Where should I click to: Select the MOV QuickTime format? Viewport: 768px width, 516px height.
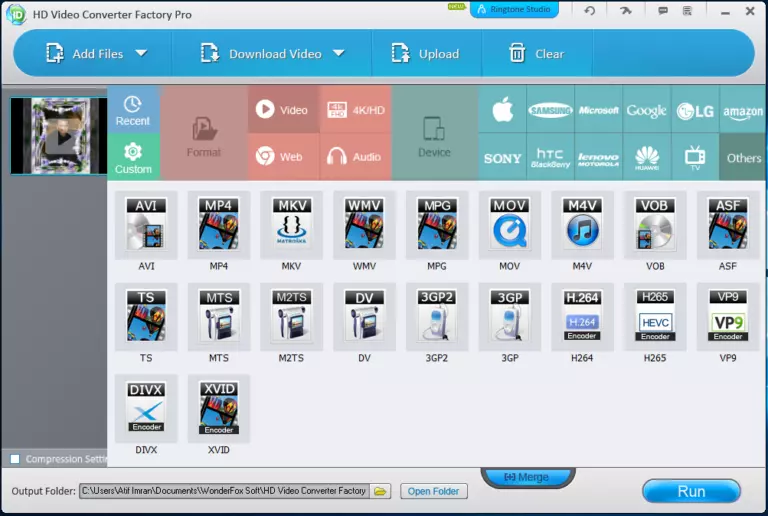(509, 225)
